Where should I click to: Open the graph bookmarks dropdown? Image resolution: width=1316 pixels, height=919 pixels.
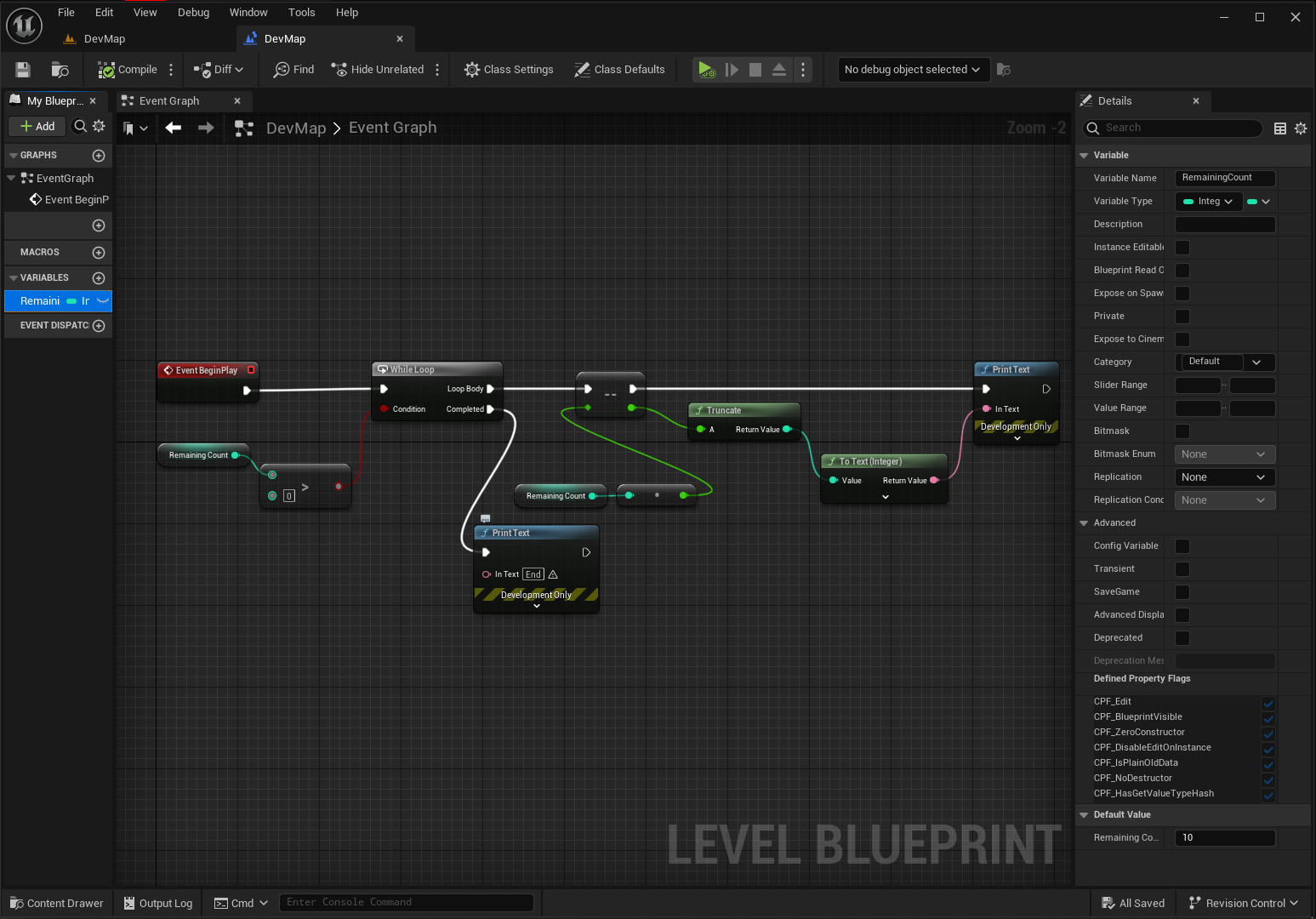[x=135, y=128]
